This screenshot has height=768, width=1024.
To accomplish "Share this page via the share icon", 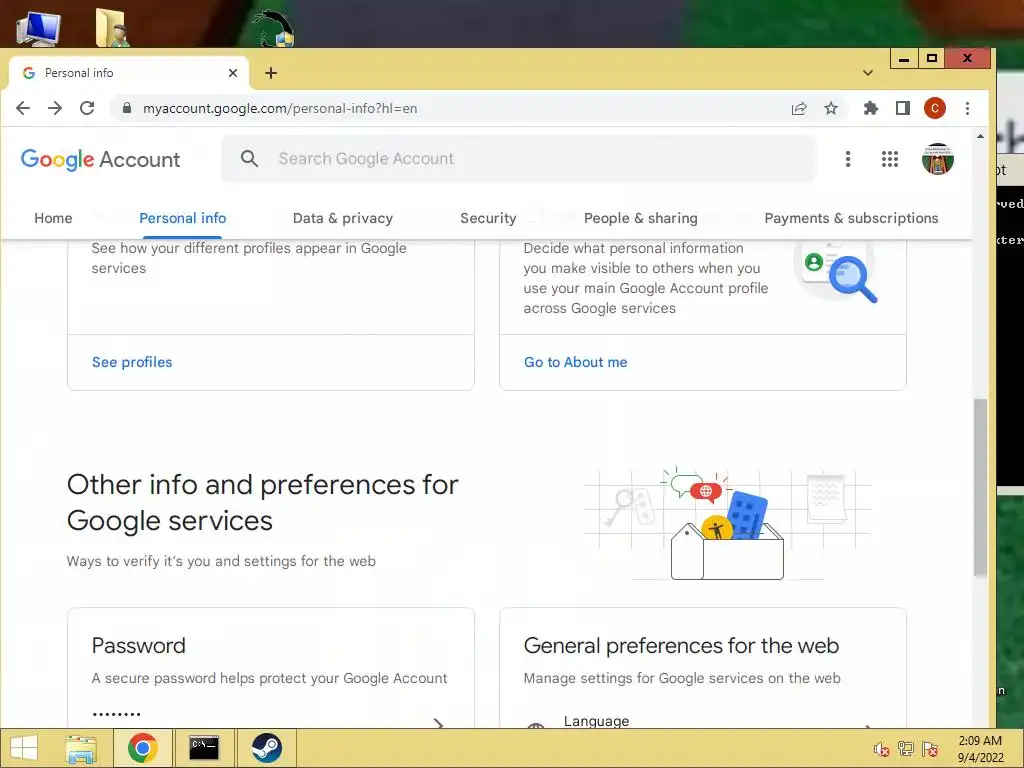I will (x=799, y=108).
